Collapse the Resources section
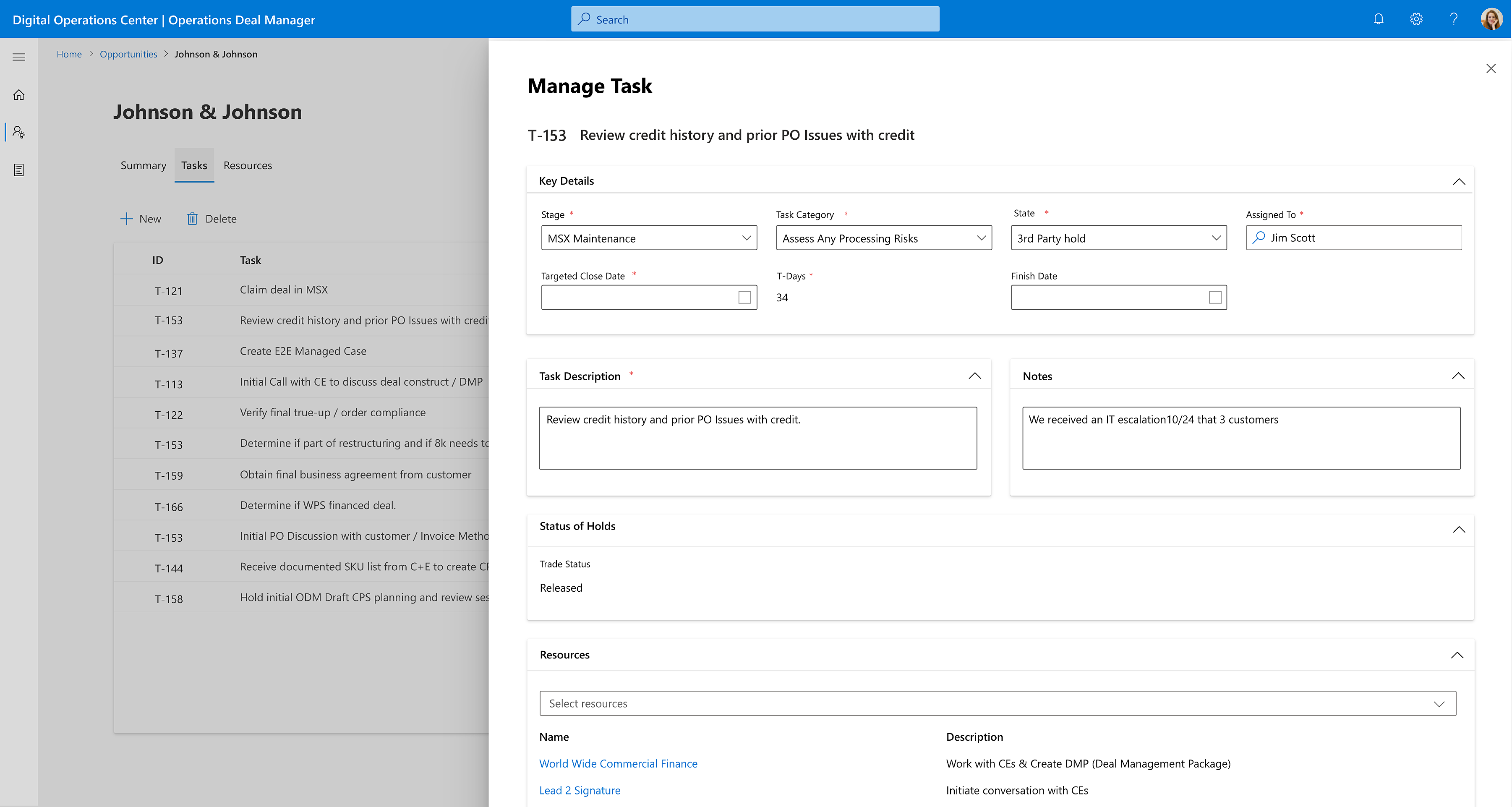The image size is (1512, 807). 1457,655
